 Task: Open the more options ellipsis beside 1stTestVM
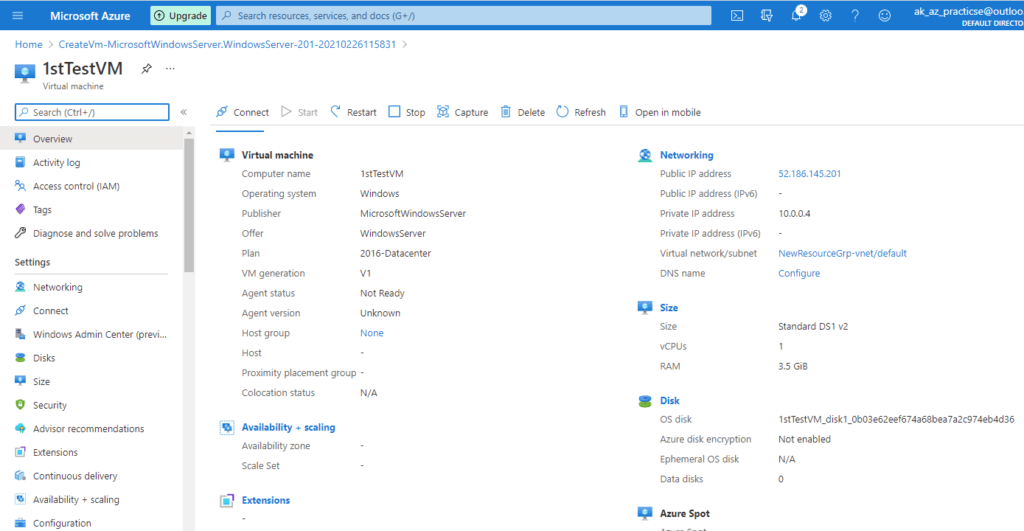(170, 69)
